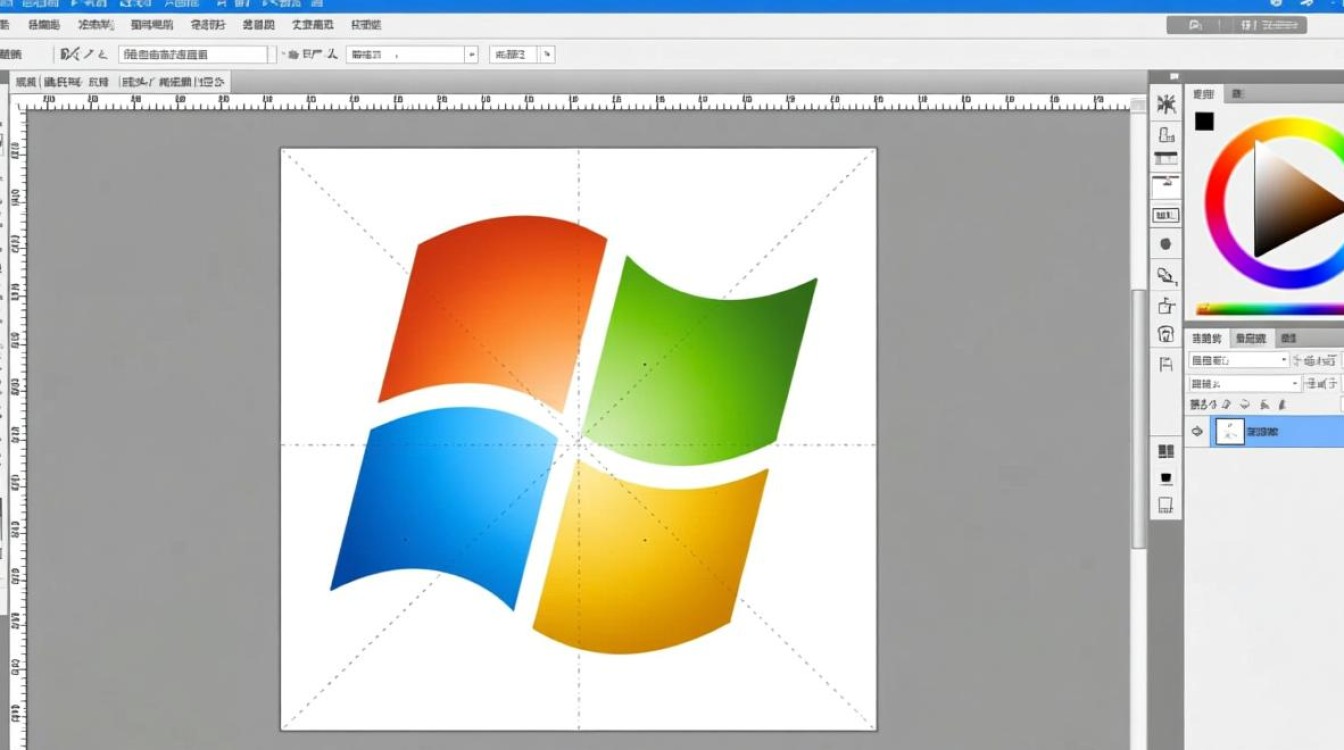1344x750 pixels.
Task: Expand the wide options bar dropdown via its arrow
Action: [471, 55]
